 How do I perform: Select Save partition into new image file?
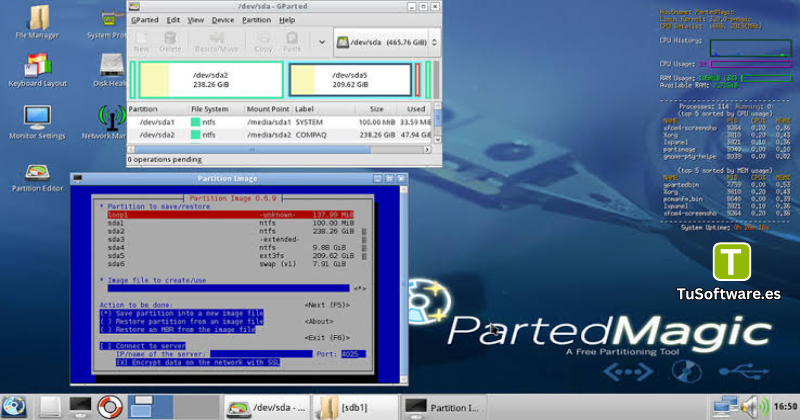[x=182, y=313]
